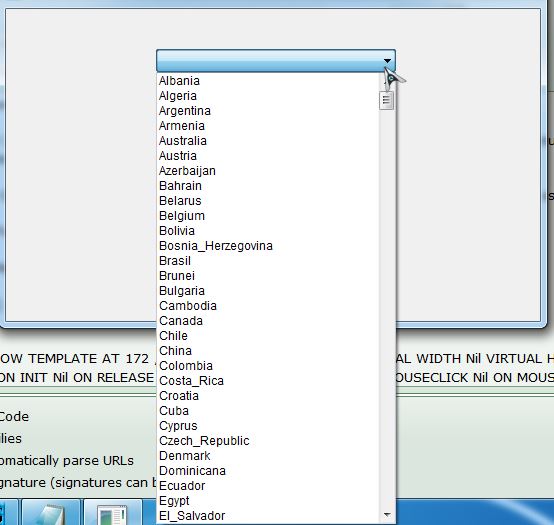Open the document window taskbar icon
Viewport: 554px width, 525px height.
tap(113, 513)
